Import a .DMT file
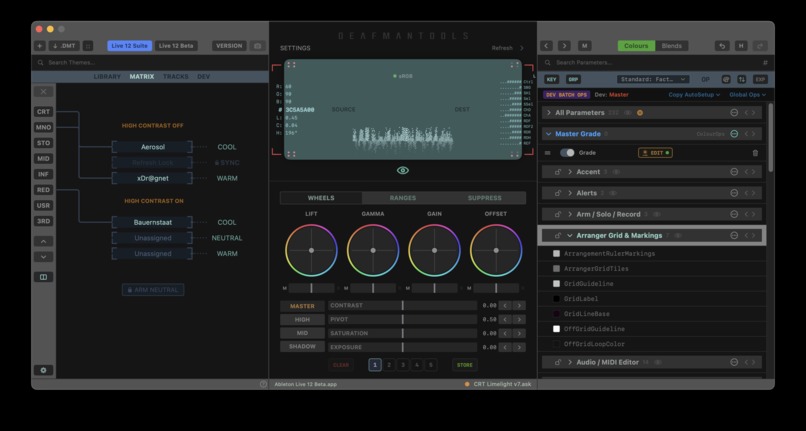 pyautogui.click(x=64, y=46)
